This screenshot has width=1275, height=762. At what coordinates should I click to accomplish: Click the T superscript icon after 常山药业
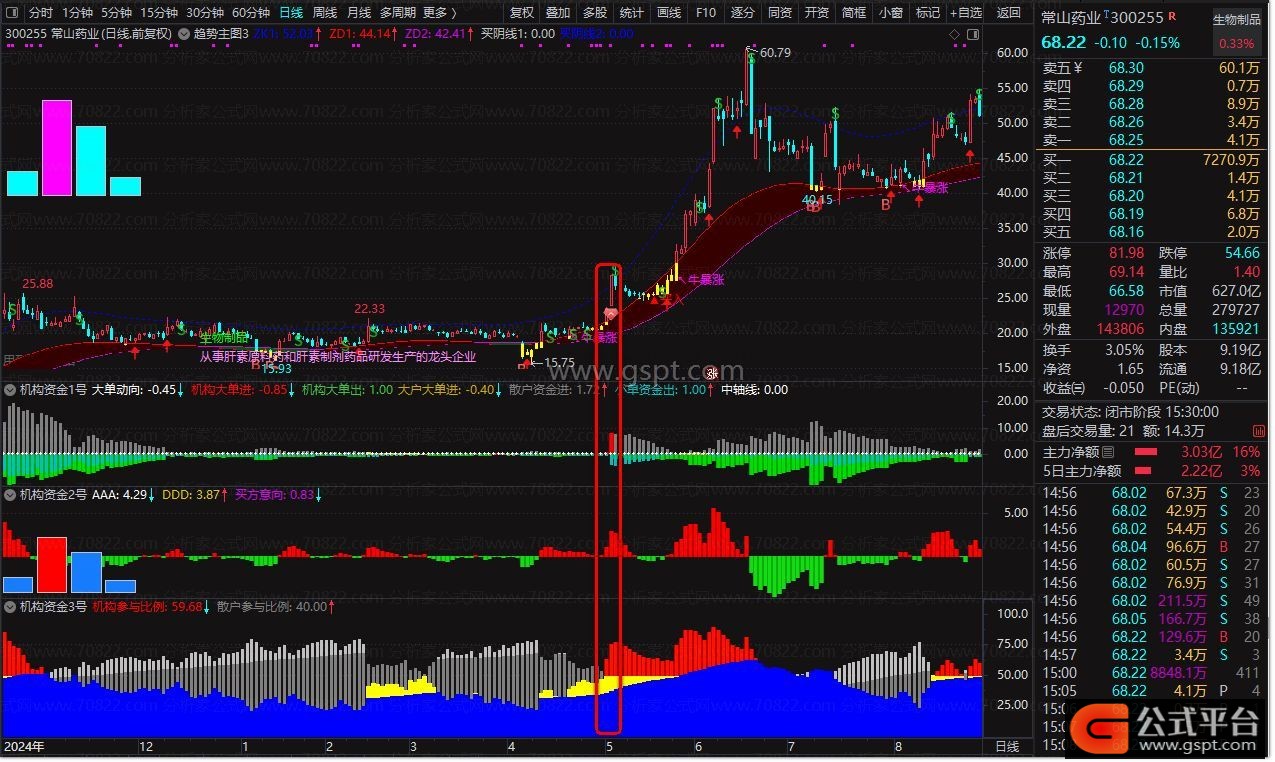pos(1107,15)
